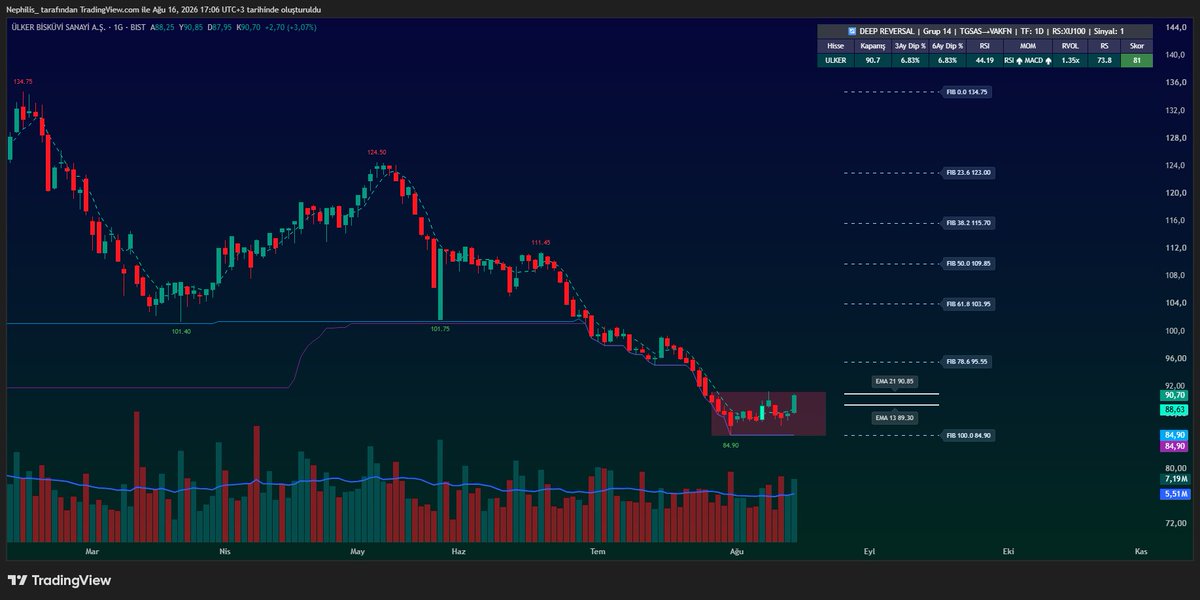Click the 6.83% value under 3Ay Dip %
The image size is (1200, 600).
point(911,60)
